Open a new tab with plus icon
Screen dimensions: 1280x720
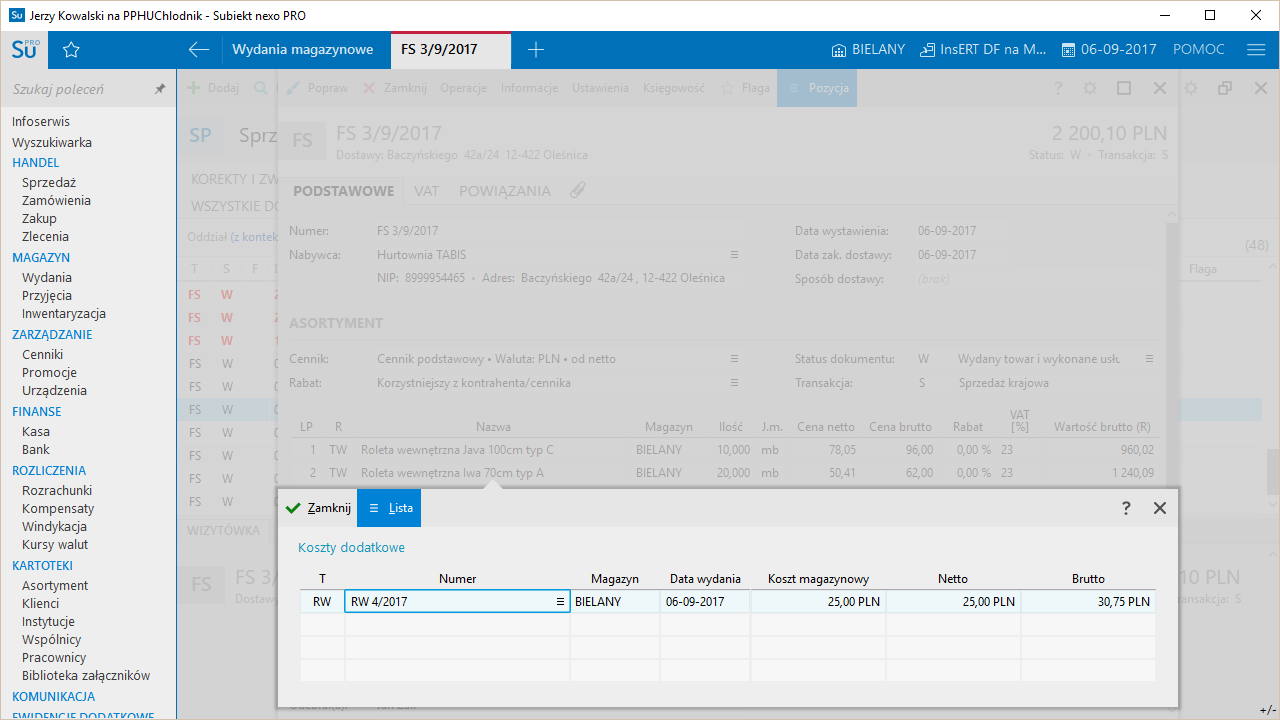pos(536,50)
